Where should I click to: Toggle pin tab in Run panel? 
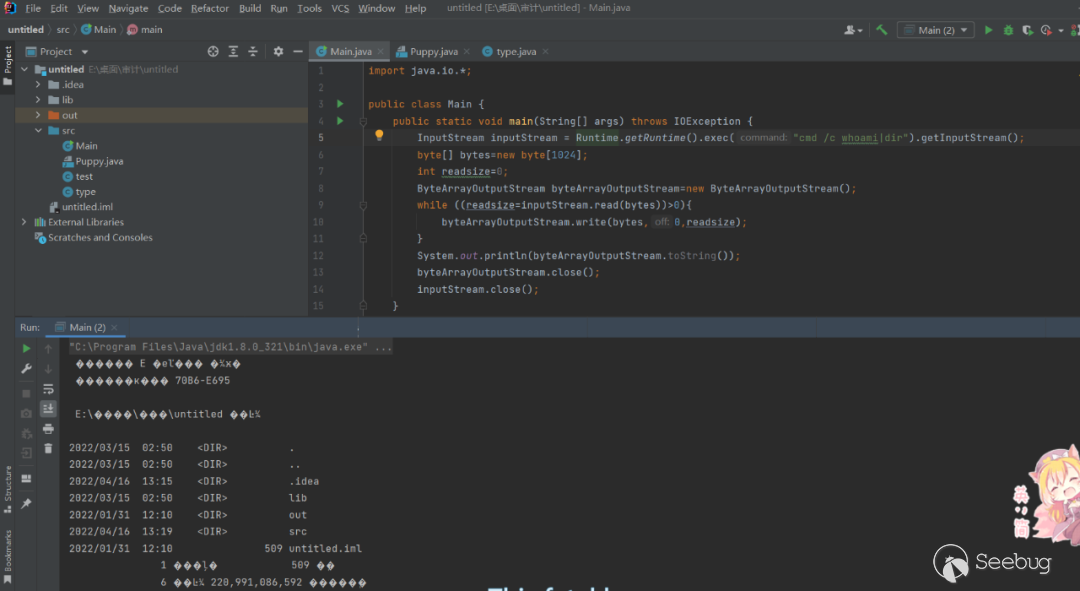coord(26,503)
